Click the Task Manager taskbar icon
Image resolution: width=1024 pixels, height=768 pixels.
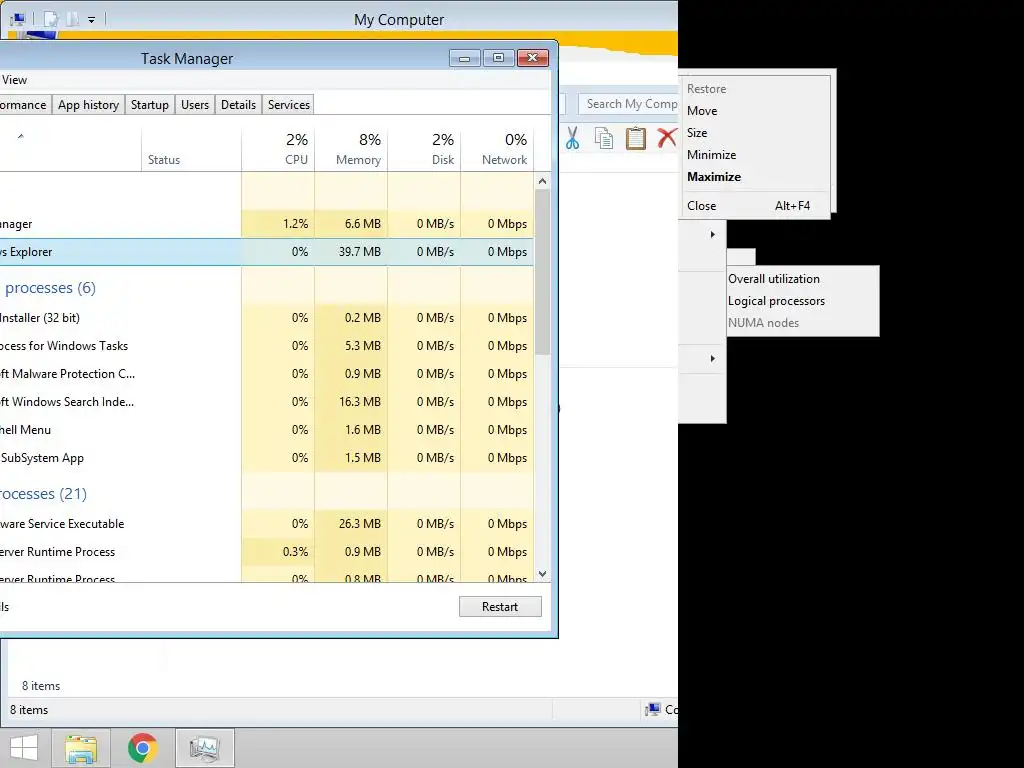(x=204, y=748)
